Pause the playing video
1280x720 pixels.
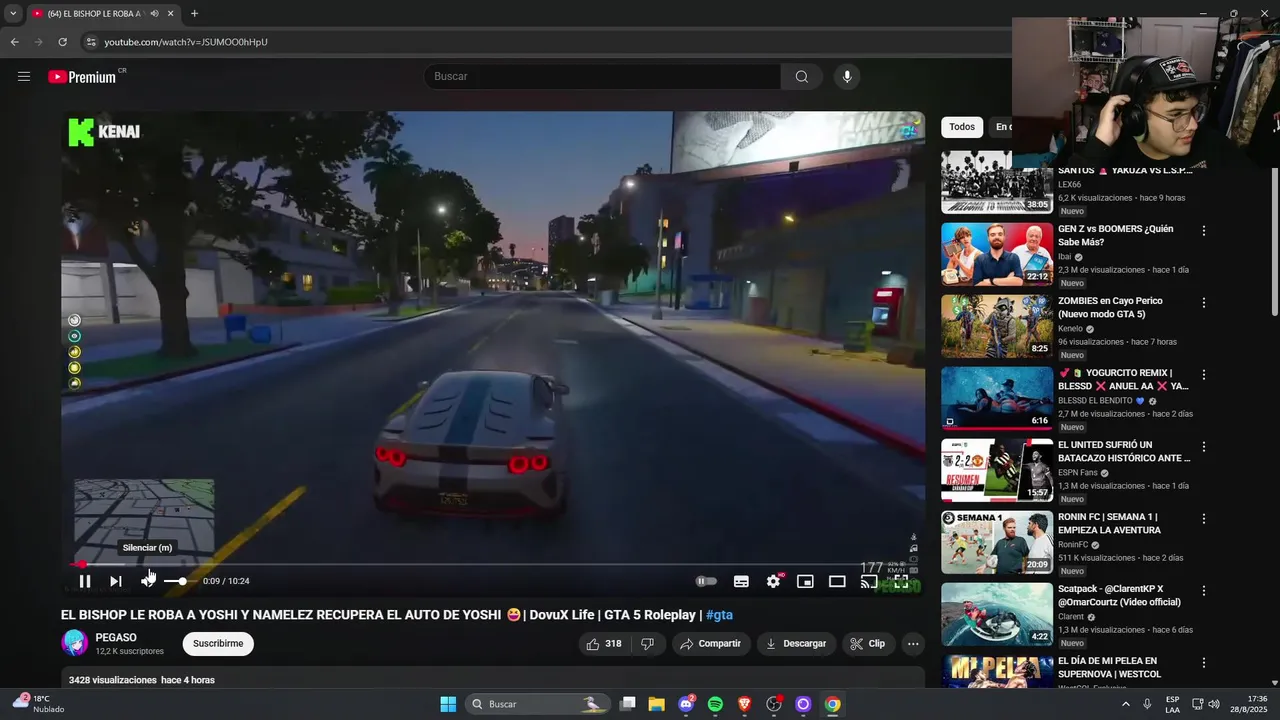point(85,581)
